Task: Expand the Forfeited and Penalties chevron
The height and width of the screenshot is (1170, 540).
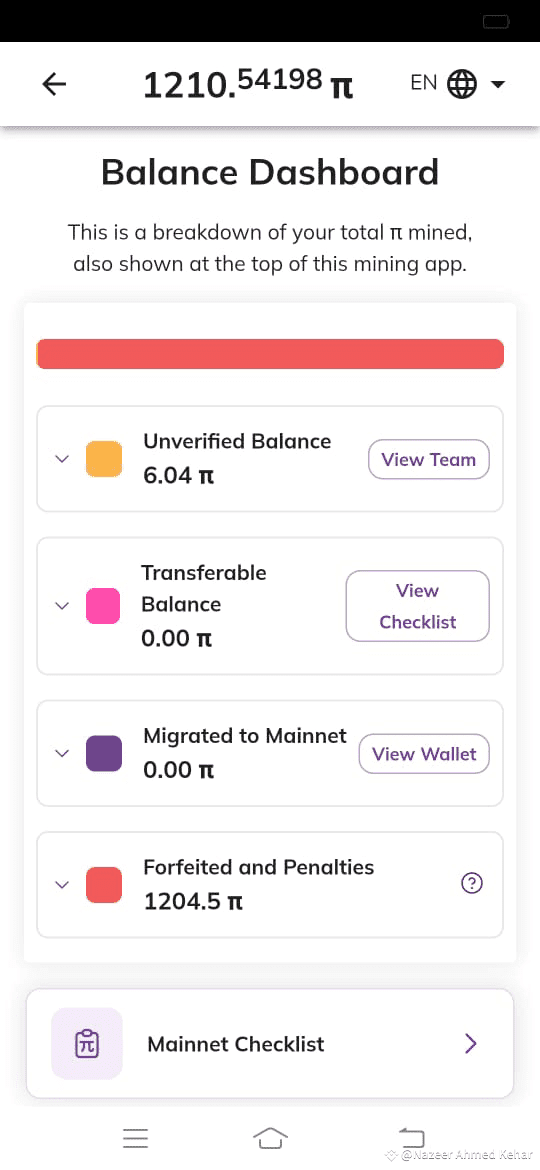Action: click(x=63, y=884)
